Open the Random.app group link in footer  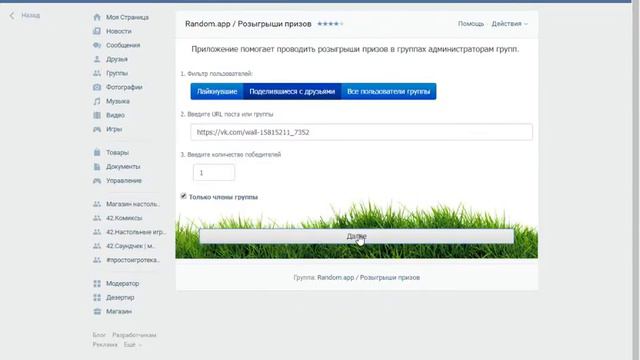pyautogui.click(x=368, y=278)
